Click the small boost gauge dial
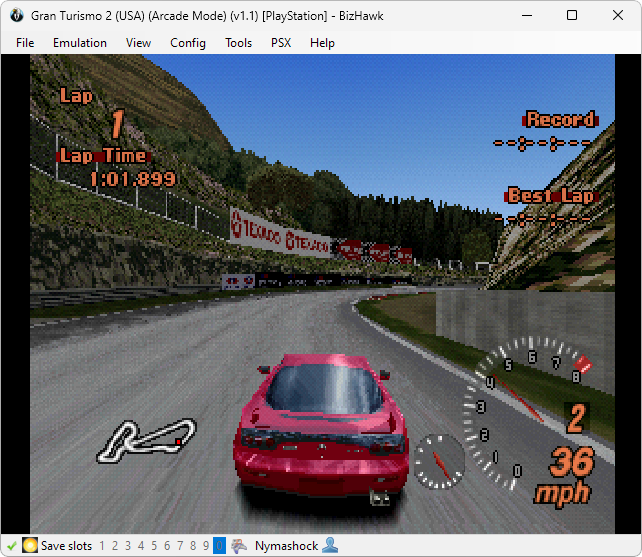 pyautogui.click(x=439, y=461)
